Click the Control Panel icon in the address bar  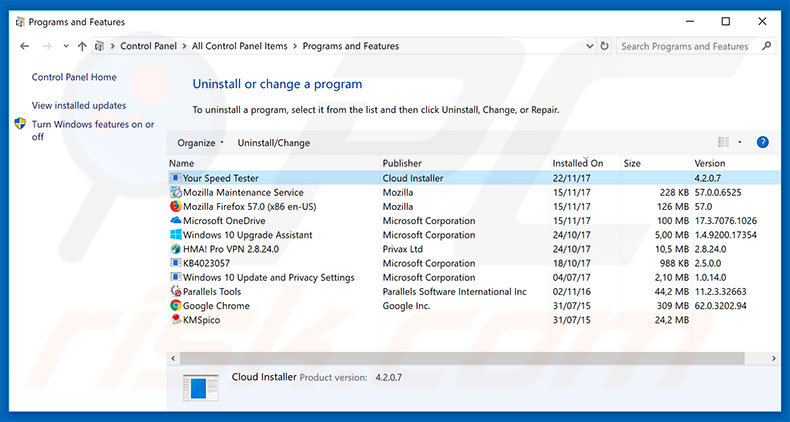click(x=99, y=46)
